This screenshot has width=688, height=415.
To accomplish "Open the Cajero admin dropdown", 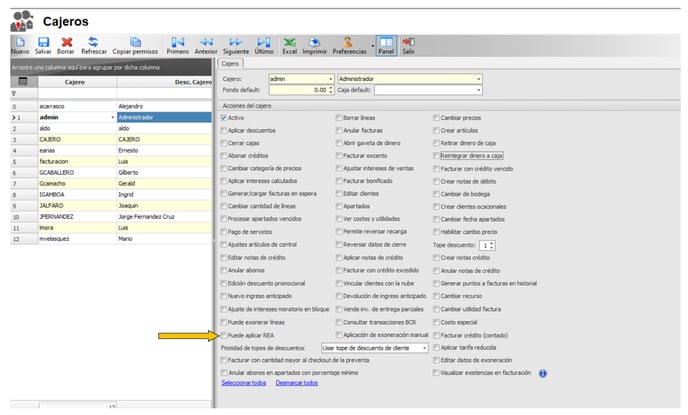I will 331,79.
